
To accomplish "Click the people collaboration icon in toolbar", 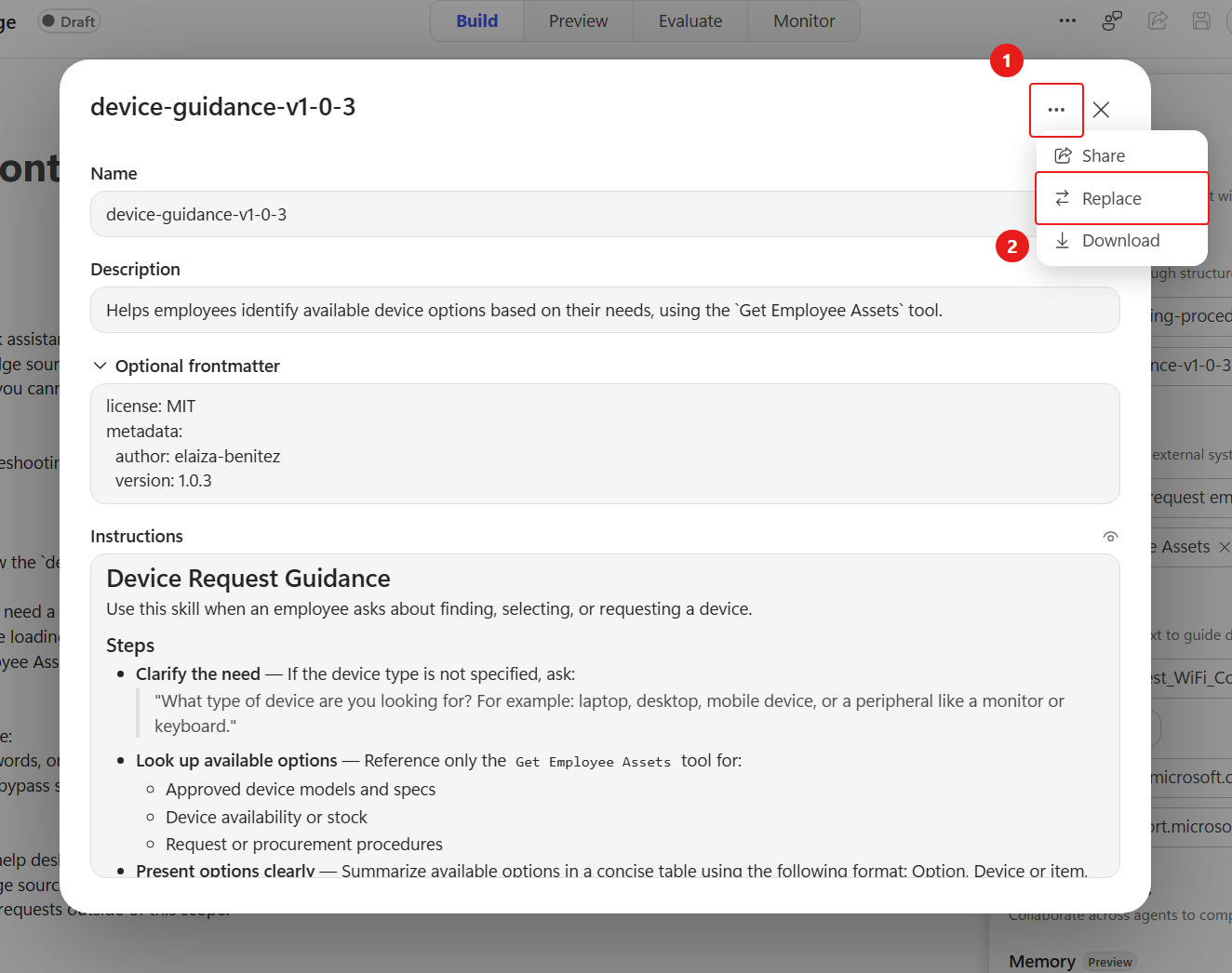I will 1112,20.
